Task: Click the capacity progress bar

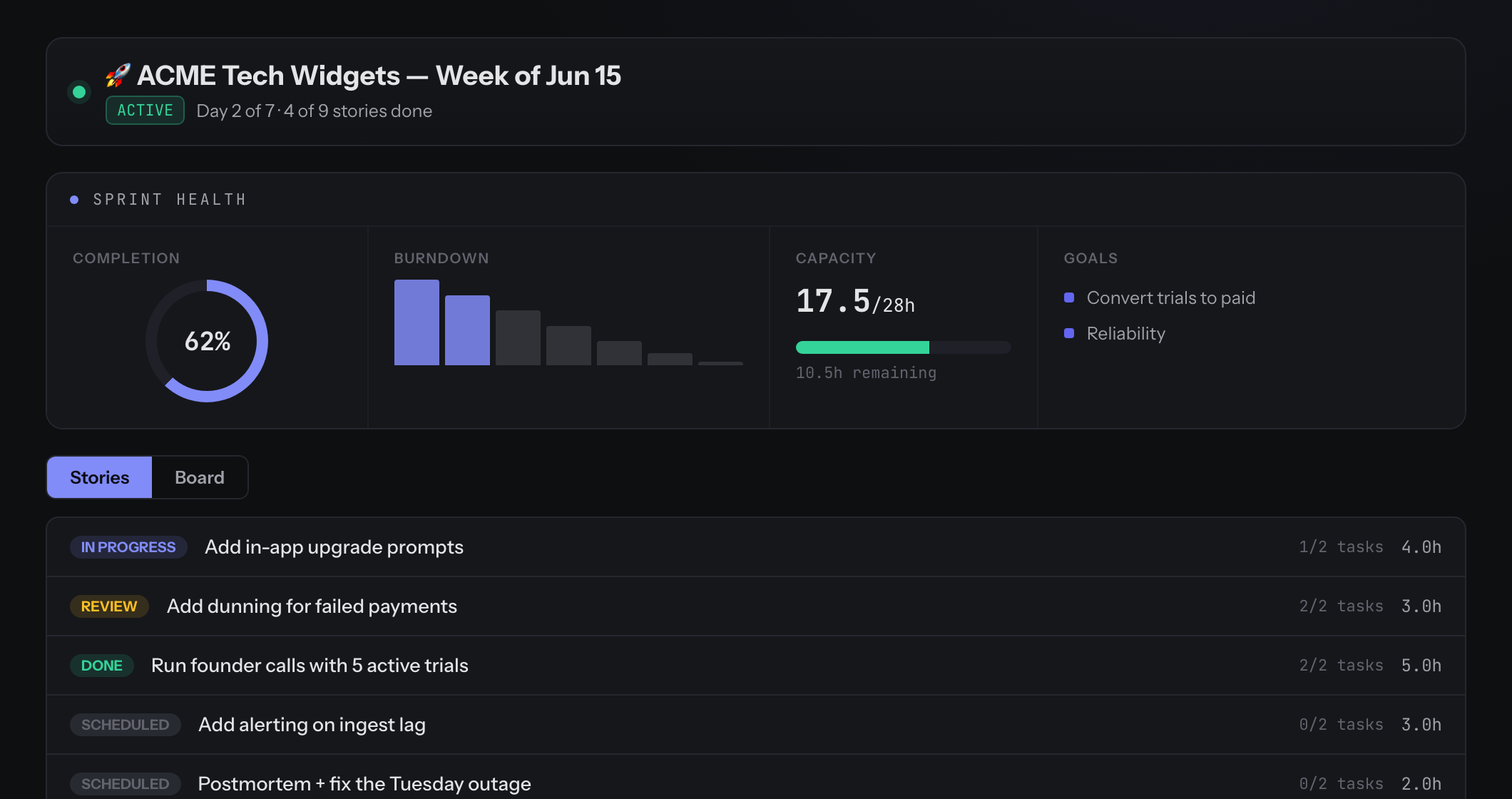Action: tap(903, 347)
